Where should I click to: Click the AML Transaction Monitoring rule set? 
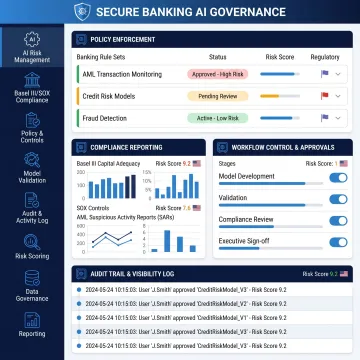point(122,74)
